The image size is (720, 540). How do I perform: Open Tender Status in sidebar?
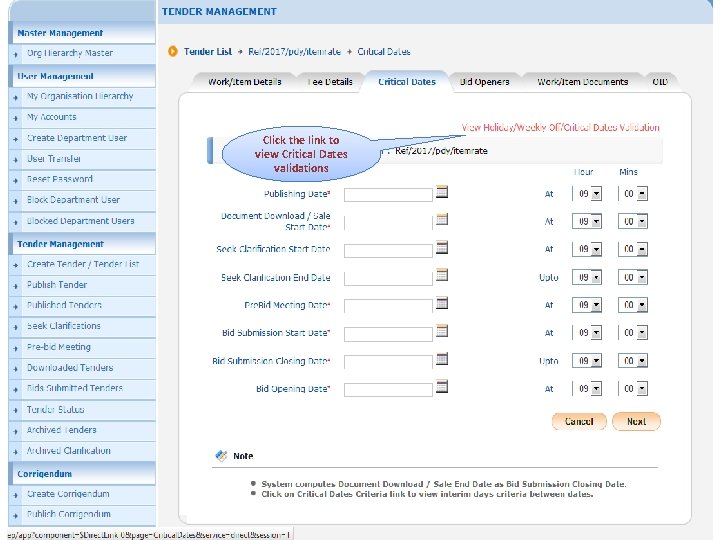pos(55,409)
